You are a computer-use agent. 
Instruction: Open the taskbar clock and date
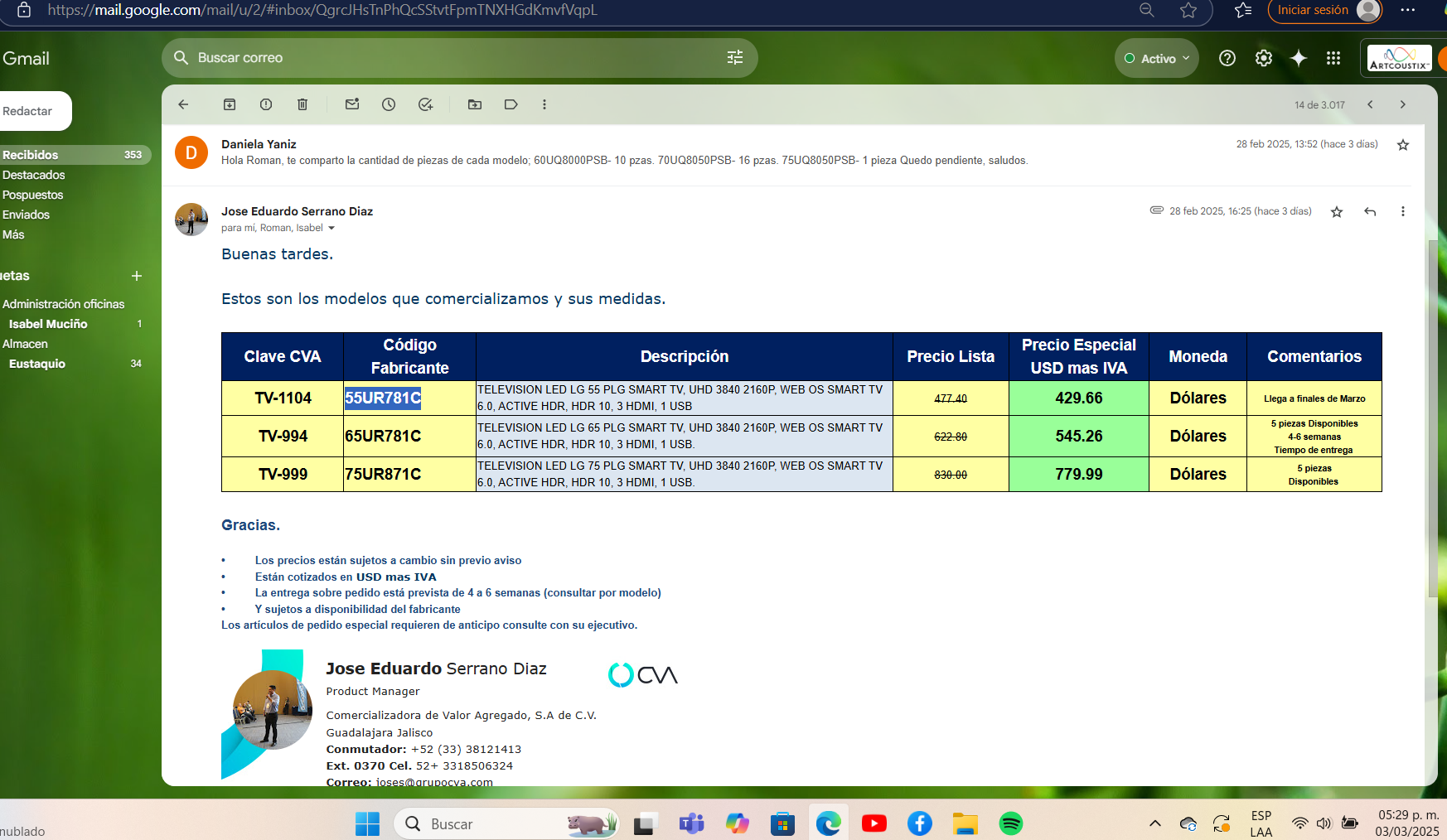[x=1408, y=823]
